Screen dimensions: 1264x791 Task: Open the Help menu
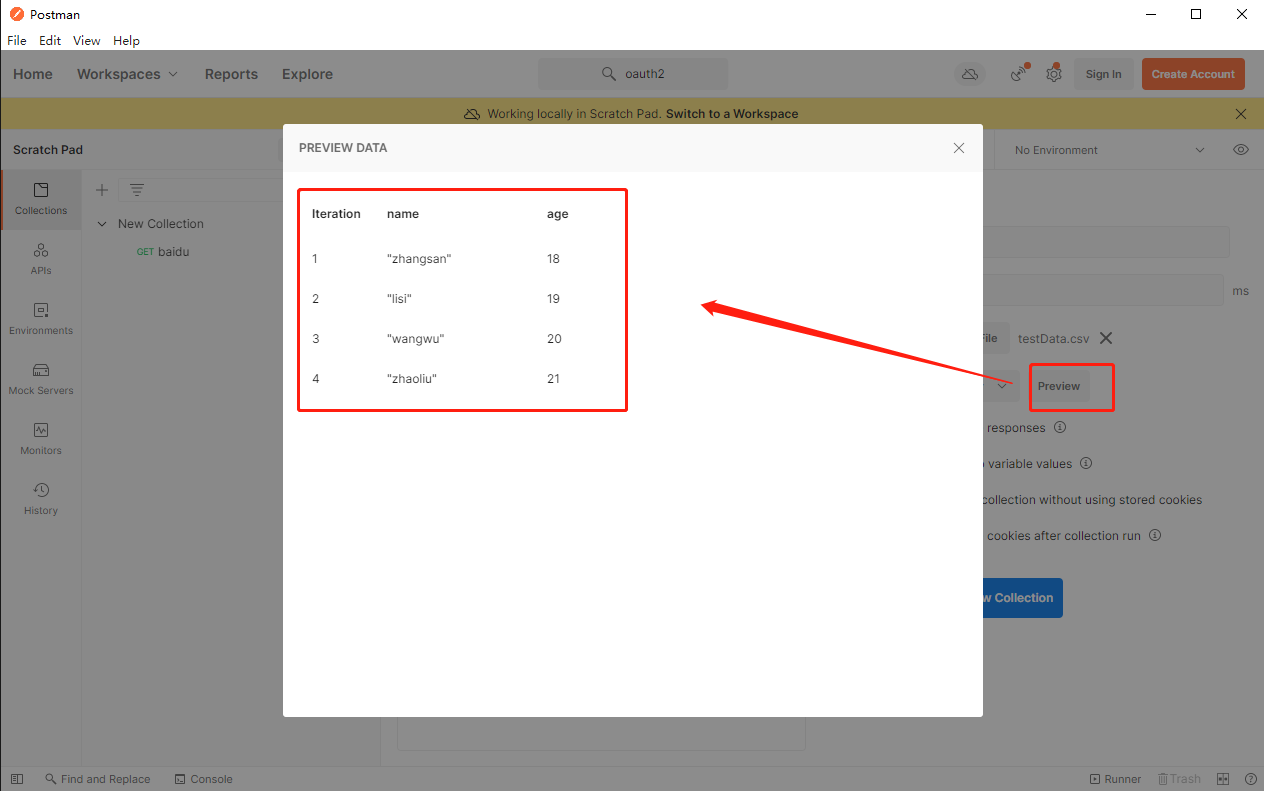(x=127, y=41)
